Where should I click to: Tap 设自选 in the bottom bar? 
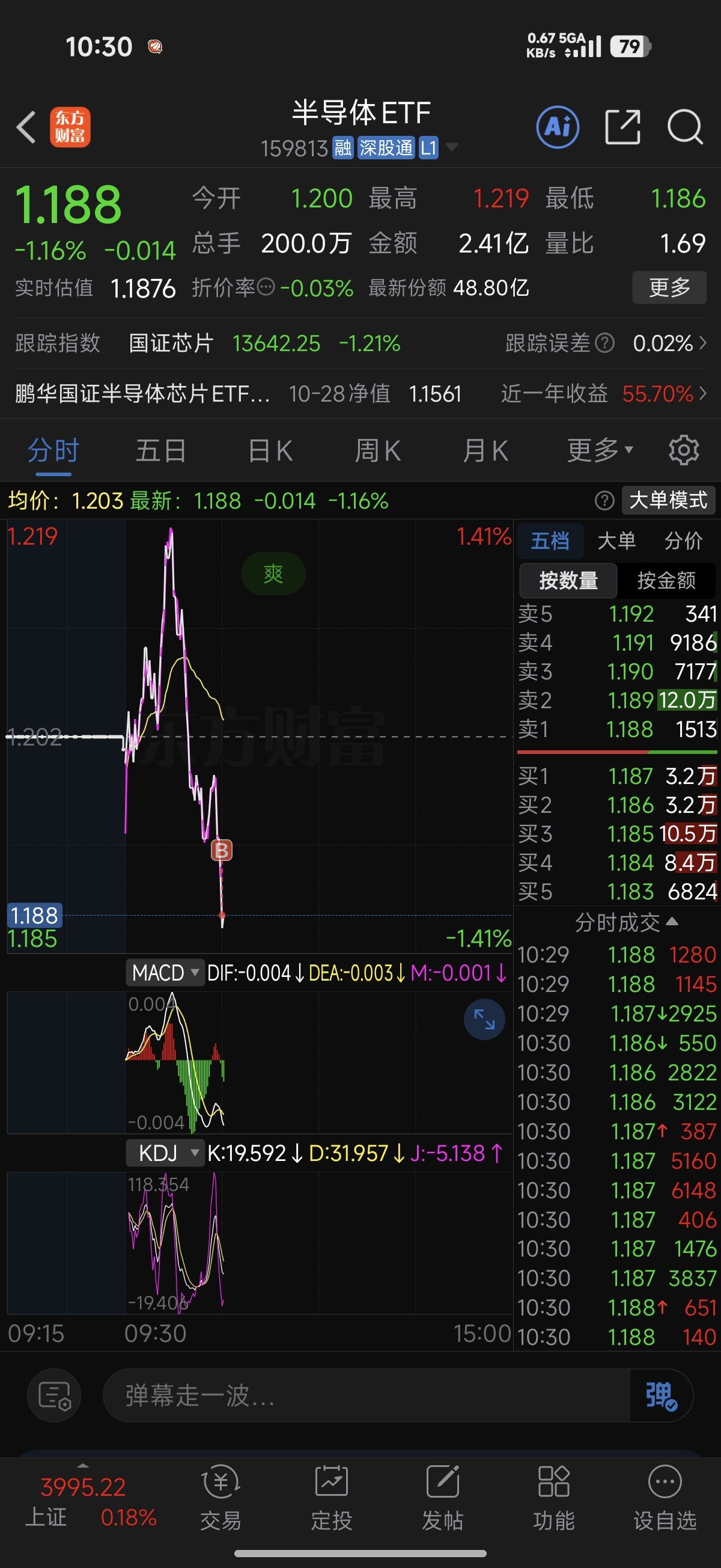[665, 1498]
